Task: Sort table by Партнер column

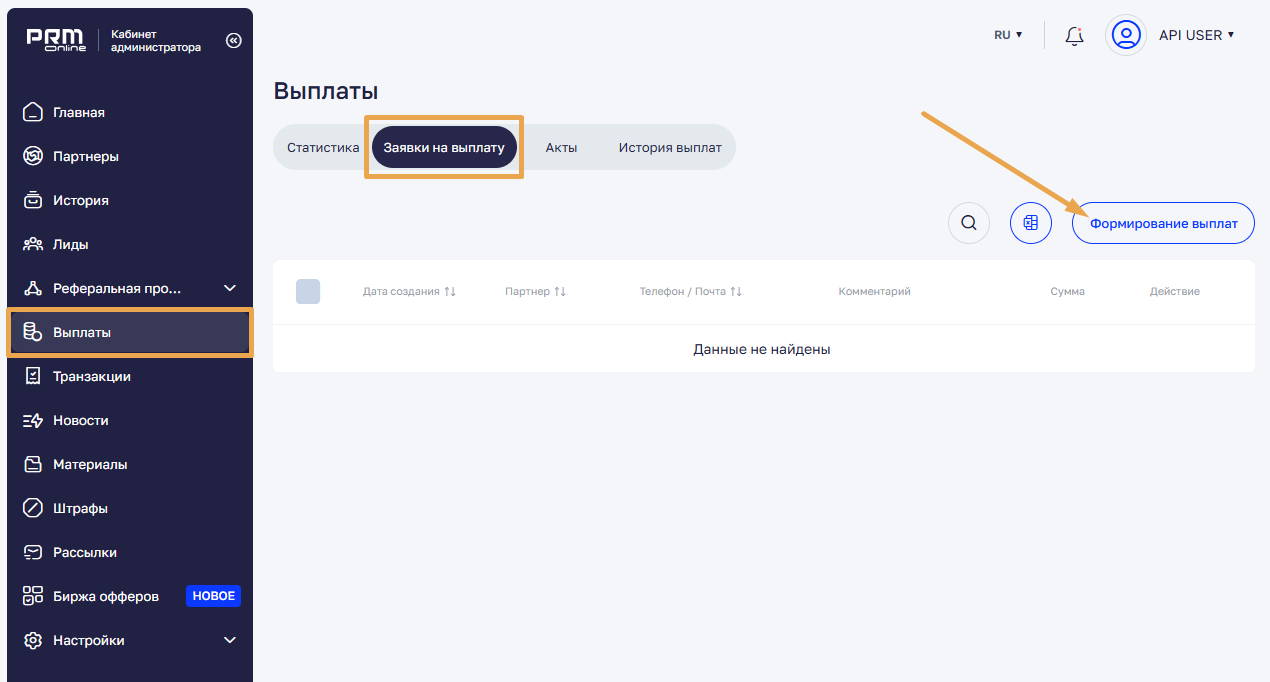Action: 535,291
